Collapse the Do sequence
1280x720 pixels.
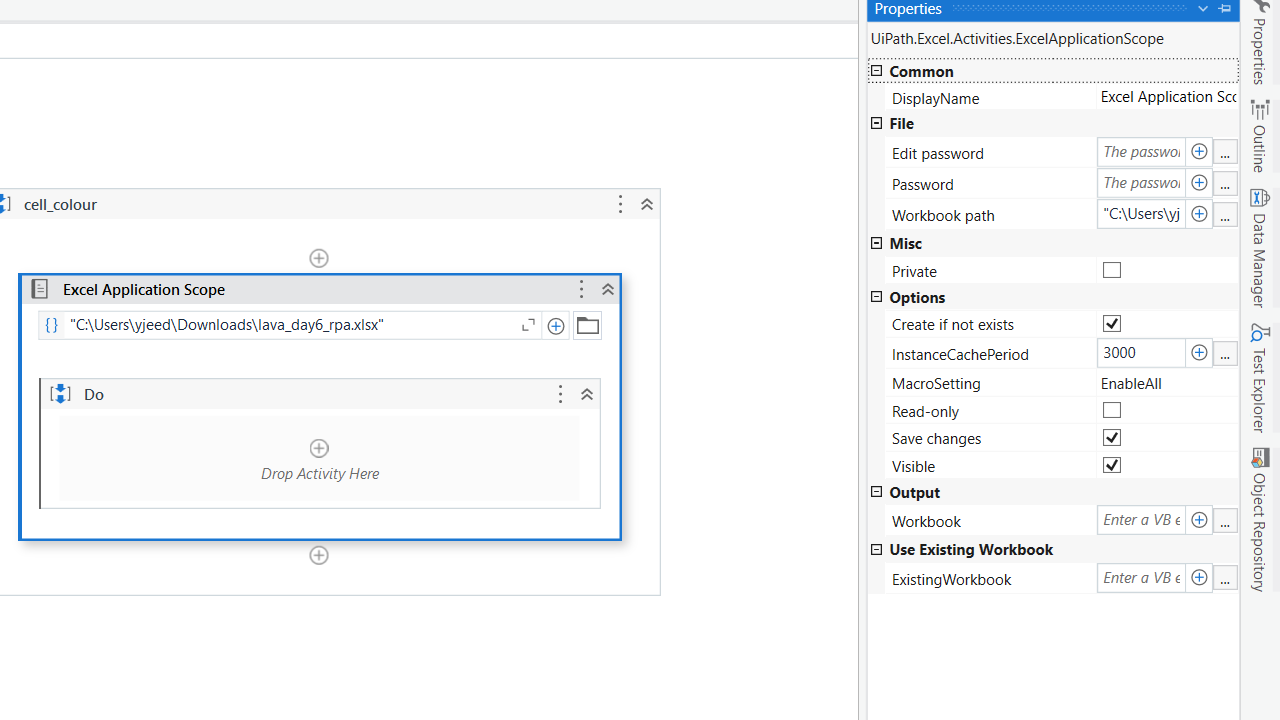(x=587, y=394)
